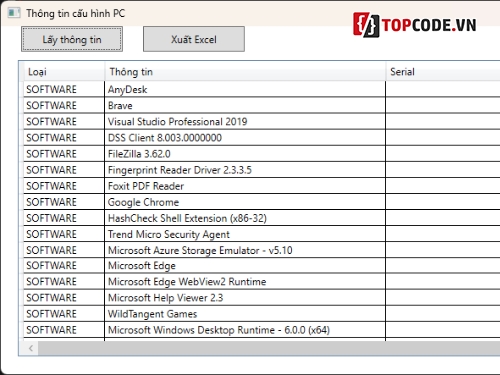Click the FileZilla 3.62.0 cell
This screenshot has width=500, height=375.
click(x=245, y=154)
